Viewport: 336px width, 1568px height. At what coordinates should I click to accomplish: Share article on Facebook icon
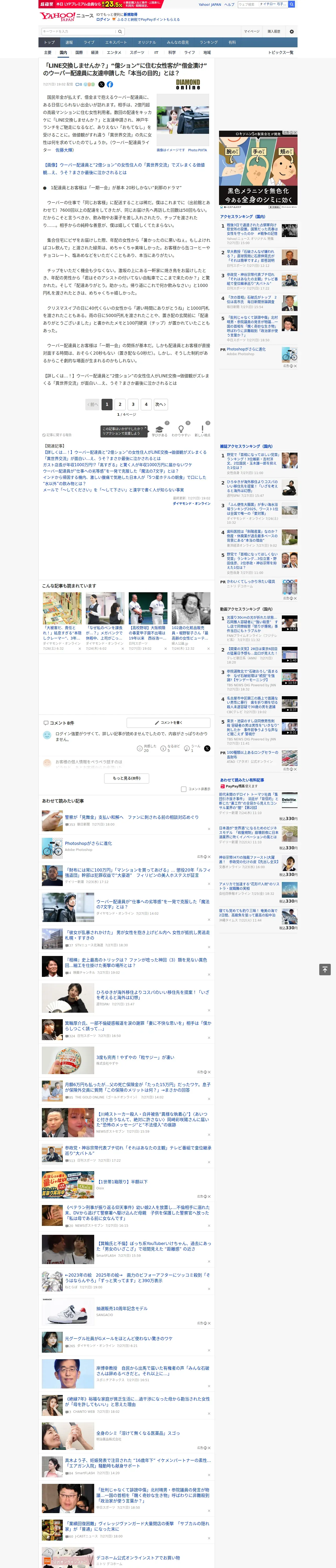[x=110, y=85]
